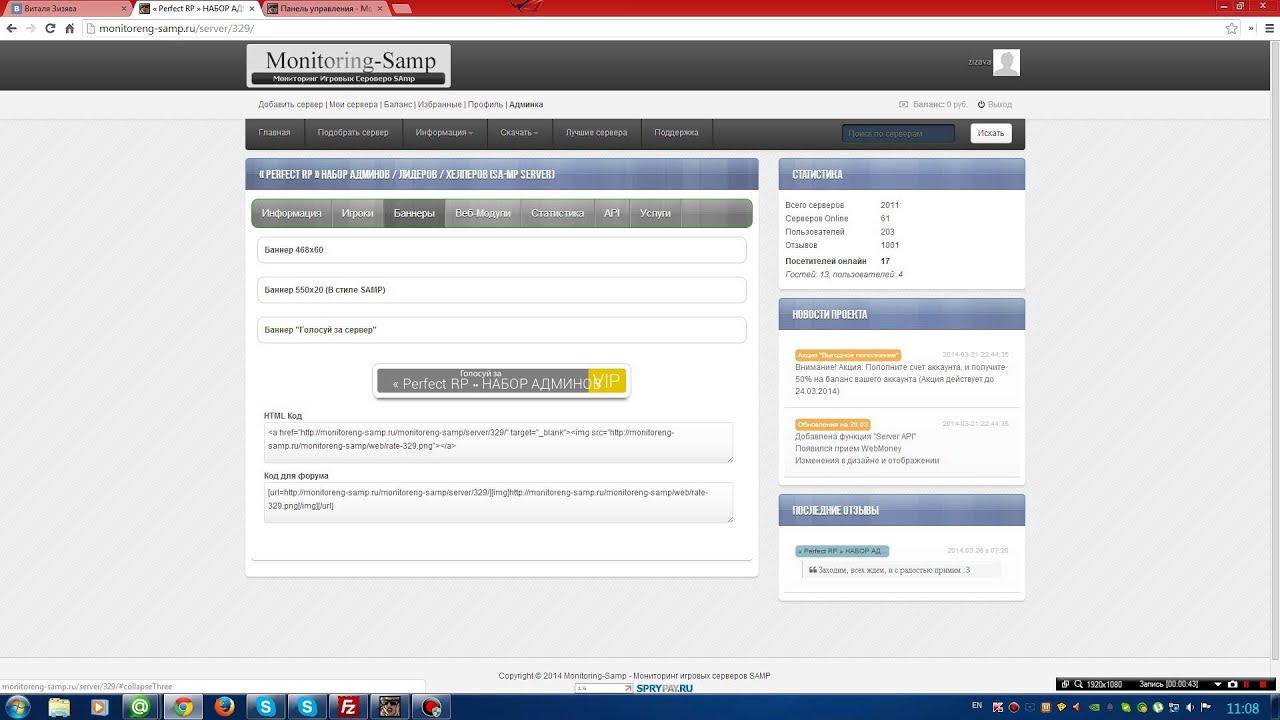Expand the recorder options dropdown arrow
1280x720 pixels.
(x=1218, y=684)
